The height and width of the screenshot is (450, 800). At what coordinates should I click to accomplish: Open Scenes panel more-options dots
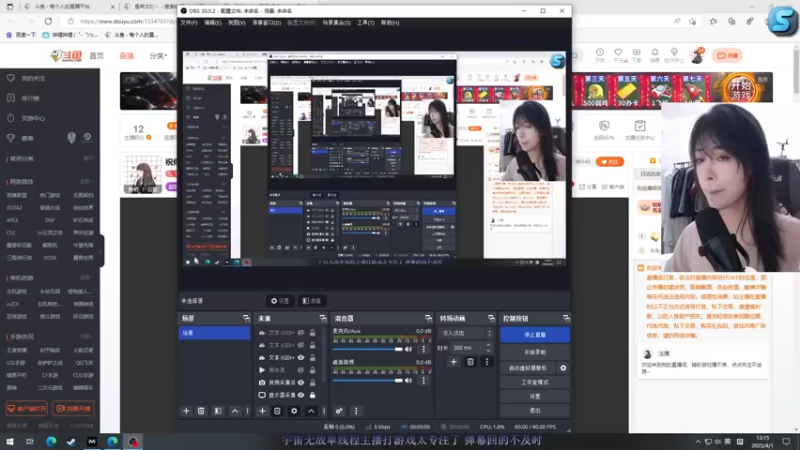pyautogui.click(x=247, y=411)
